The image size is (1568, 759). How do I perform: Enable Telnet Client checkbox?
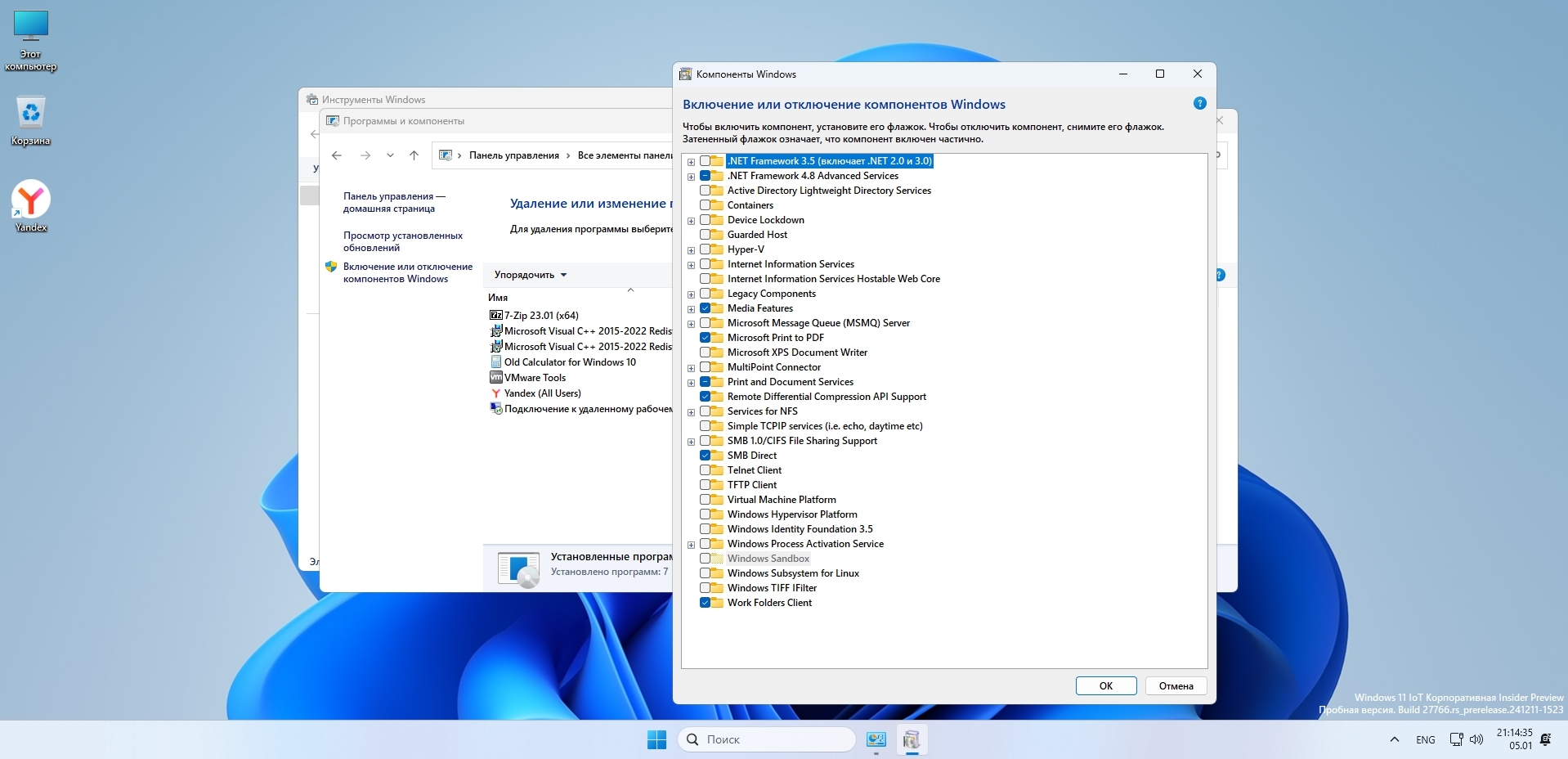705,470
